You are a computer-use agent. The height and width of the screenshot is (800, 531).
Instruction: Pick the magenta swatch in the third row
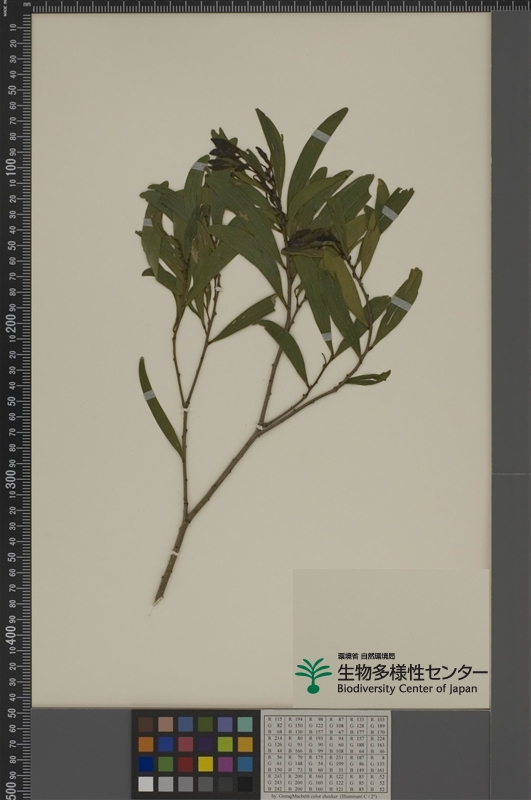(x=225, y=764)
